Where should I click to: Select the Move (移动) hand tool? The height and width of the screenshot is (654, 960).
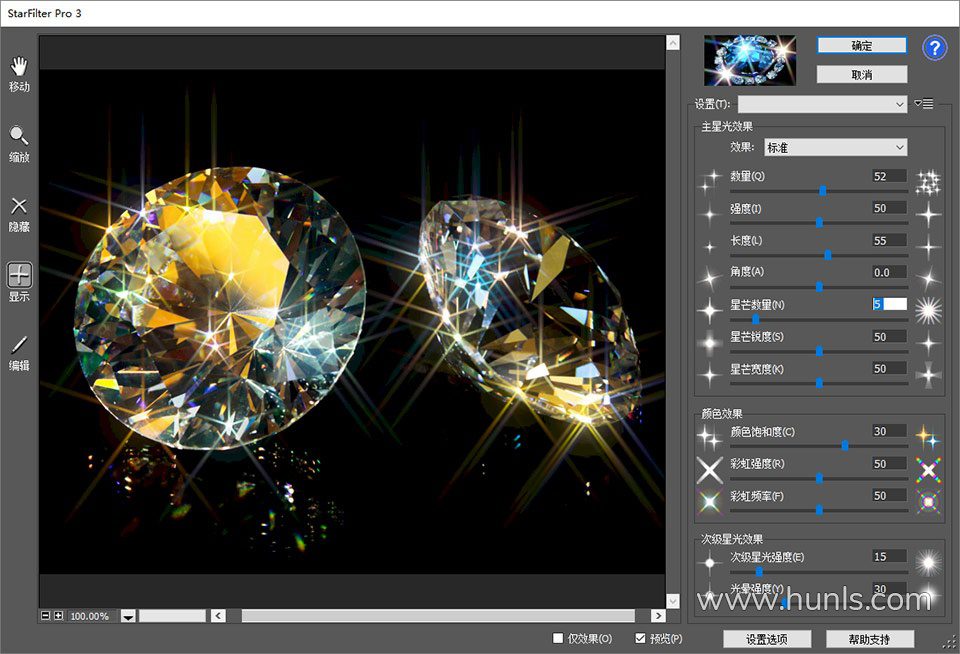19,74
